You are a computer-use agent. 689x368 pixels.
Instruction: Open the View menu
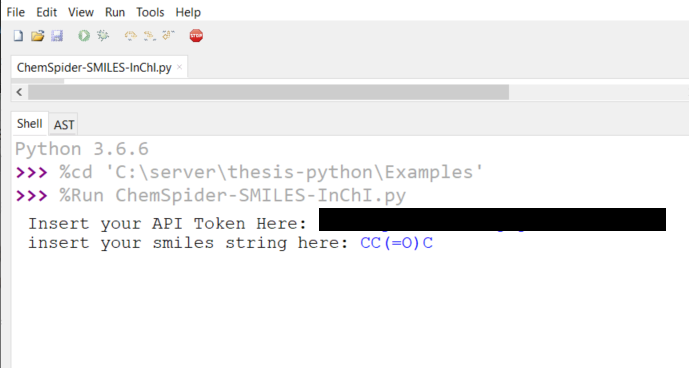tap(81, 12)
